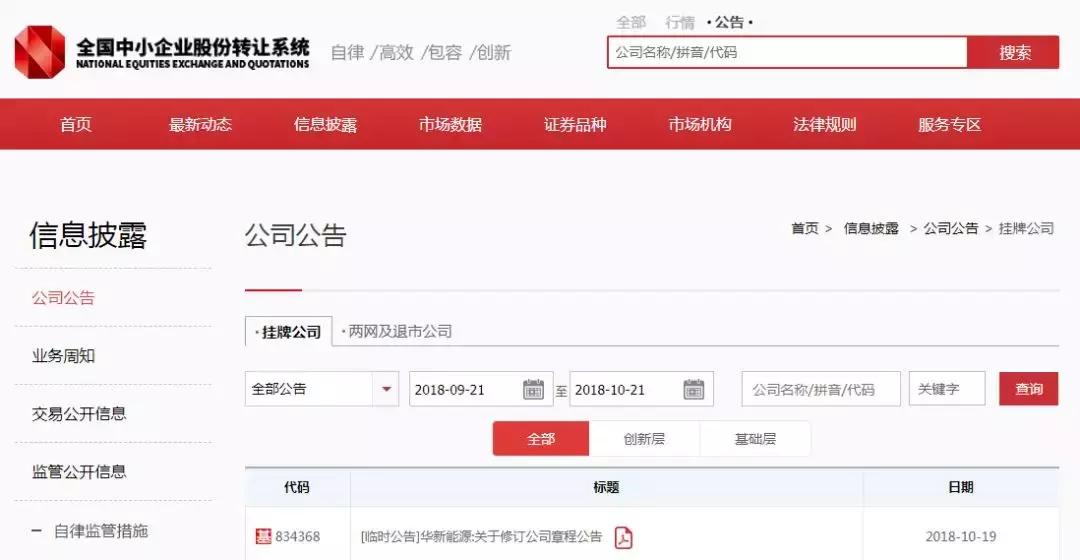Image resolution: width=1080 pixels, height=560 pixels.
Task: Switch to the 两网及退市公司 tab
Action: coord(397,332)
